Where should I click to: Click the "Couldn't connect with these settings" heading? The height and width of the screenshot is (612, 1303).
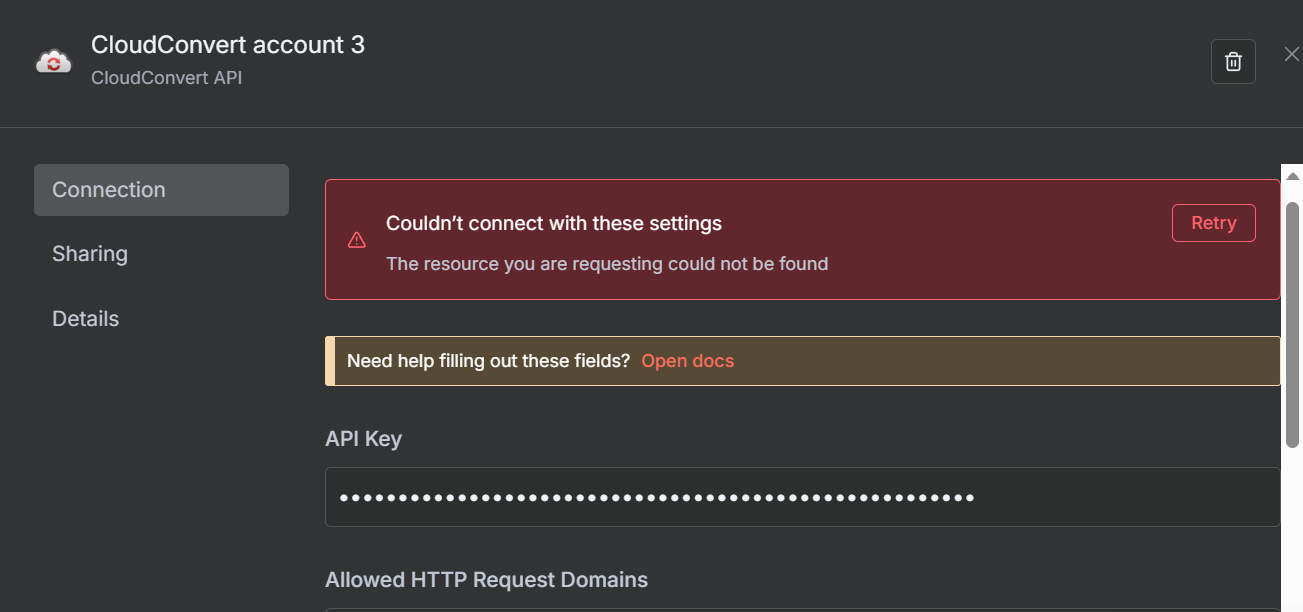(x=554, y=223)
